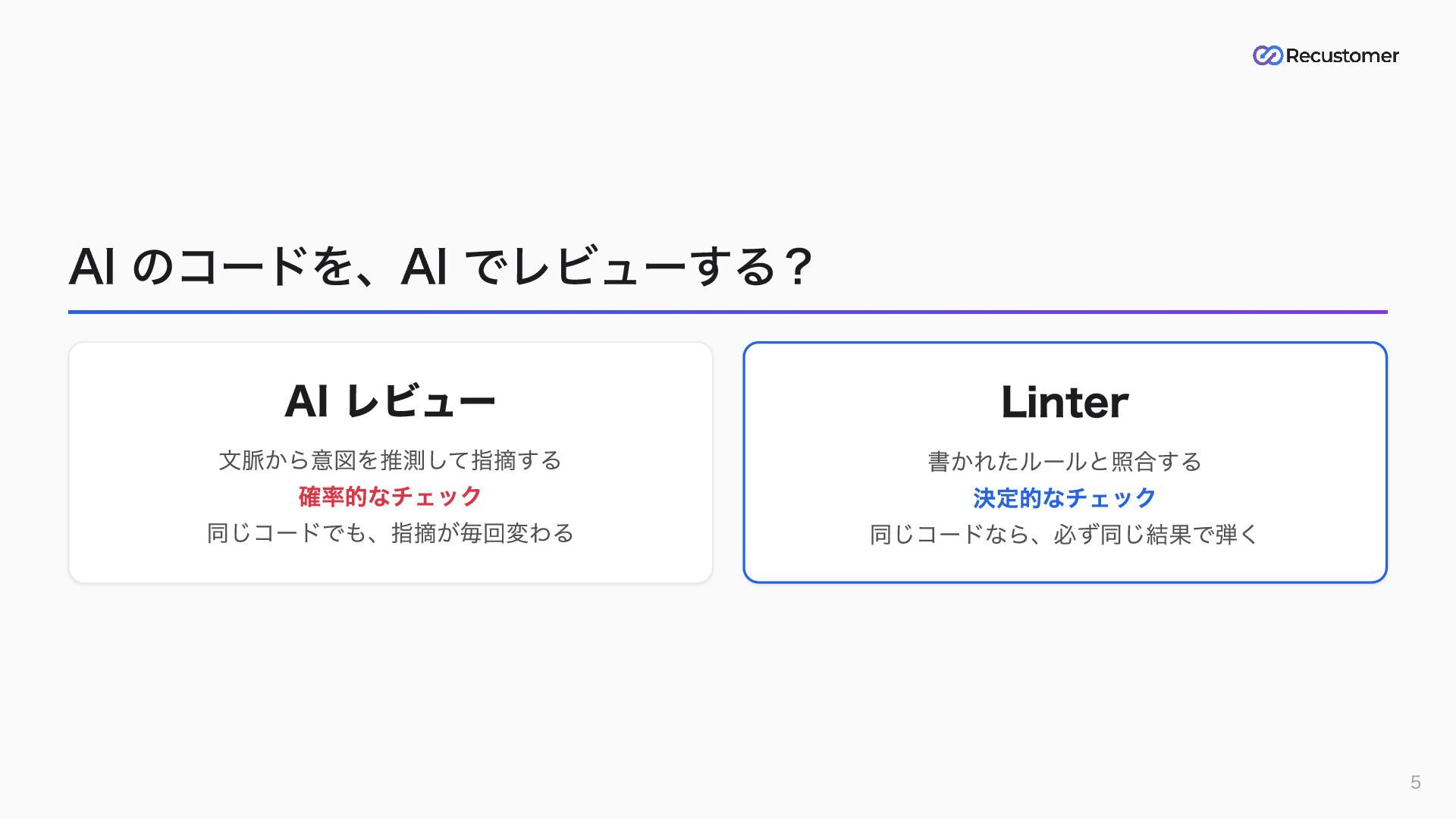
Task: Click the question mark ending the title
Action: 798,267
